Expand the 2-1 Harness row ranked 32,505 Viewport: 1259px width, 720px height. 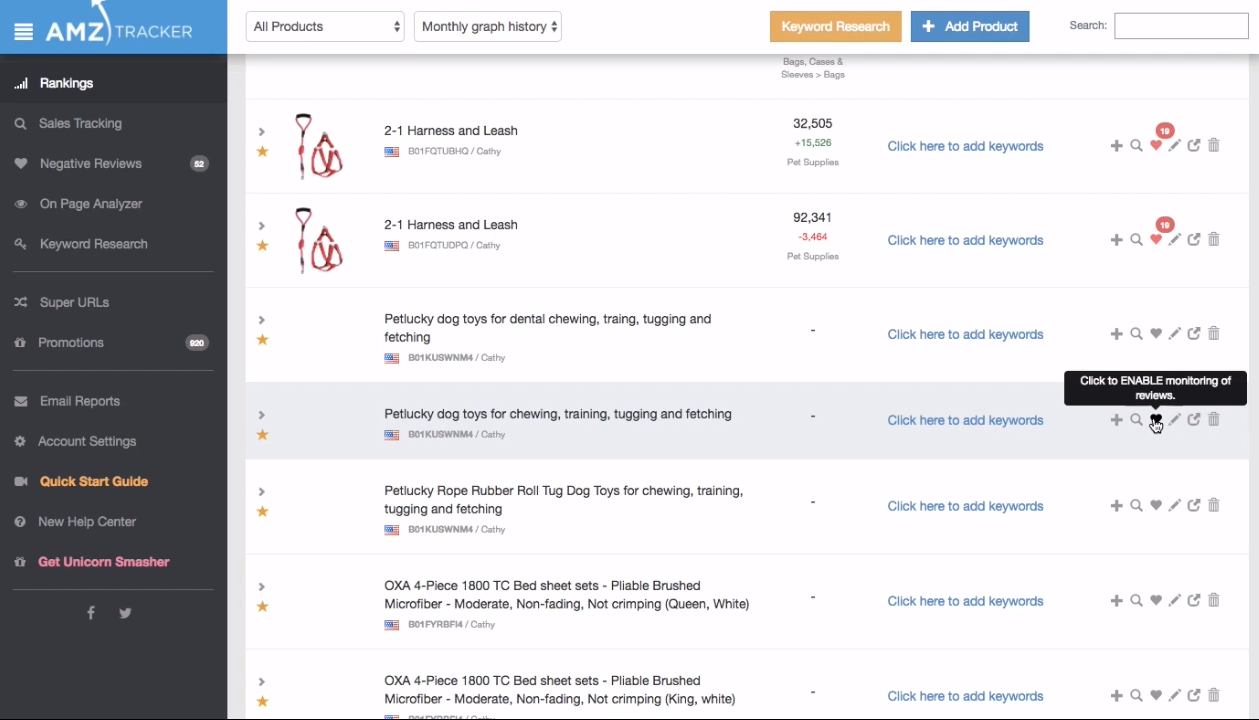(262, 131)
